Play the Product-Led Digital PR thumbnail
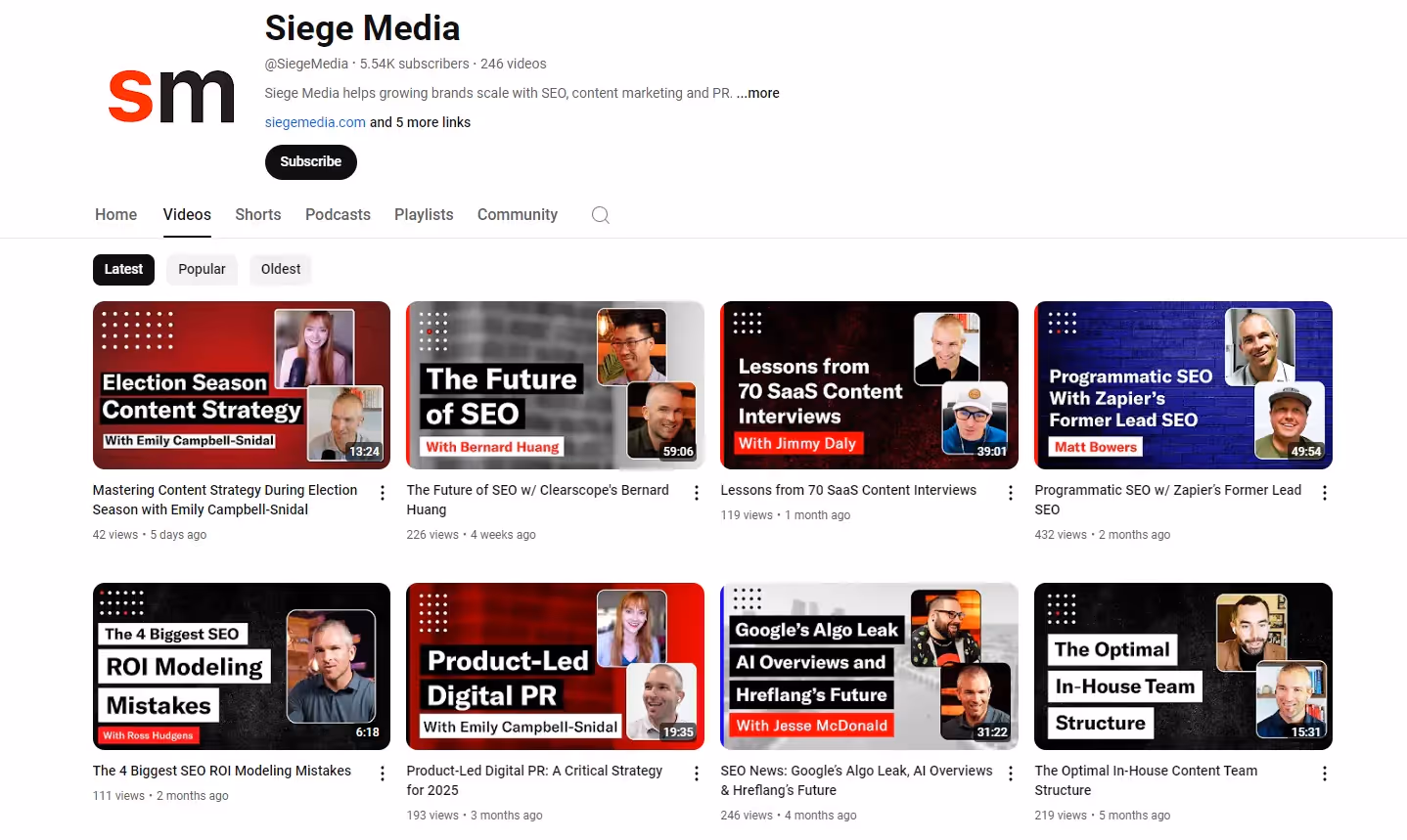This screenshot has width=1407, height=840. point(556,667)
